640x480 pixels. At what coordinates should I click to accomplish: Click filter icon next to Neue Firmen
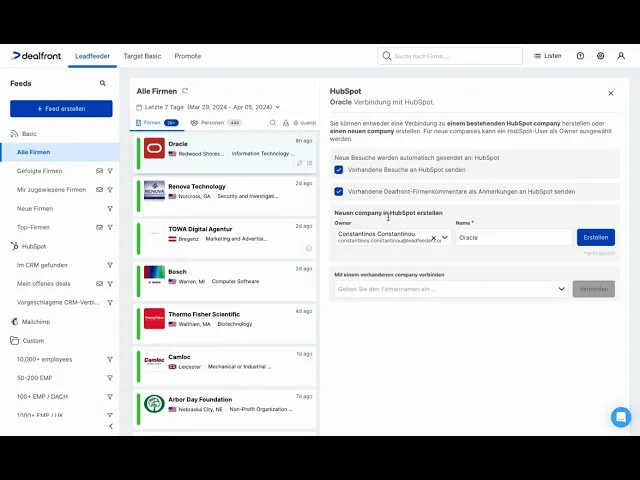110,209
